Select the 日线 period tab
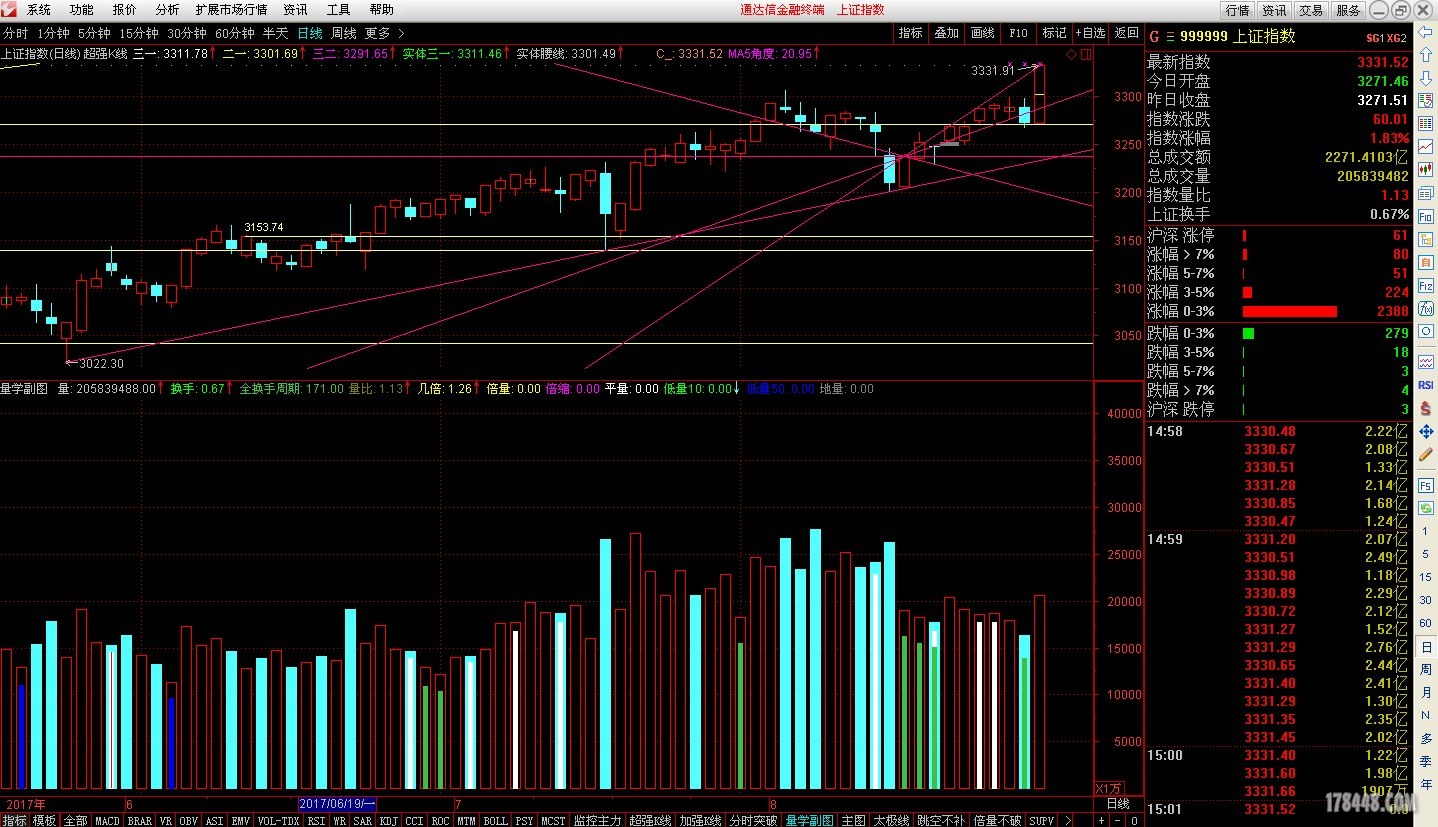The height and width of the screenshot is (827, 1438). (310, 33)
